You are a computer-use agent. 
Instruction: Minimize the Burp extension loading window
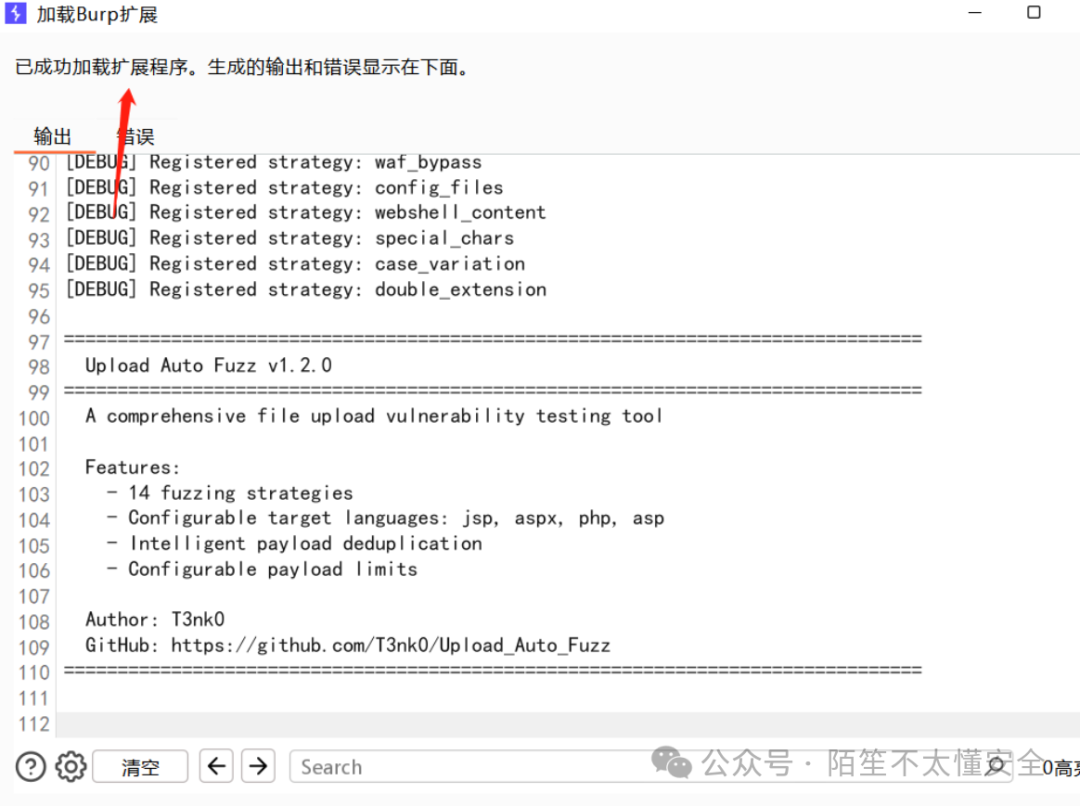tap(974, 13)
